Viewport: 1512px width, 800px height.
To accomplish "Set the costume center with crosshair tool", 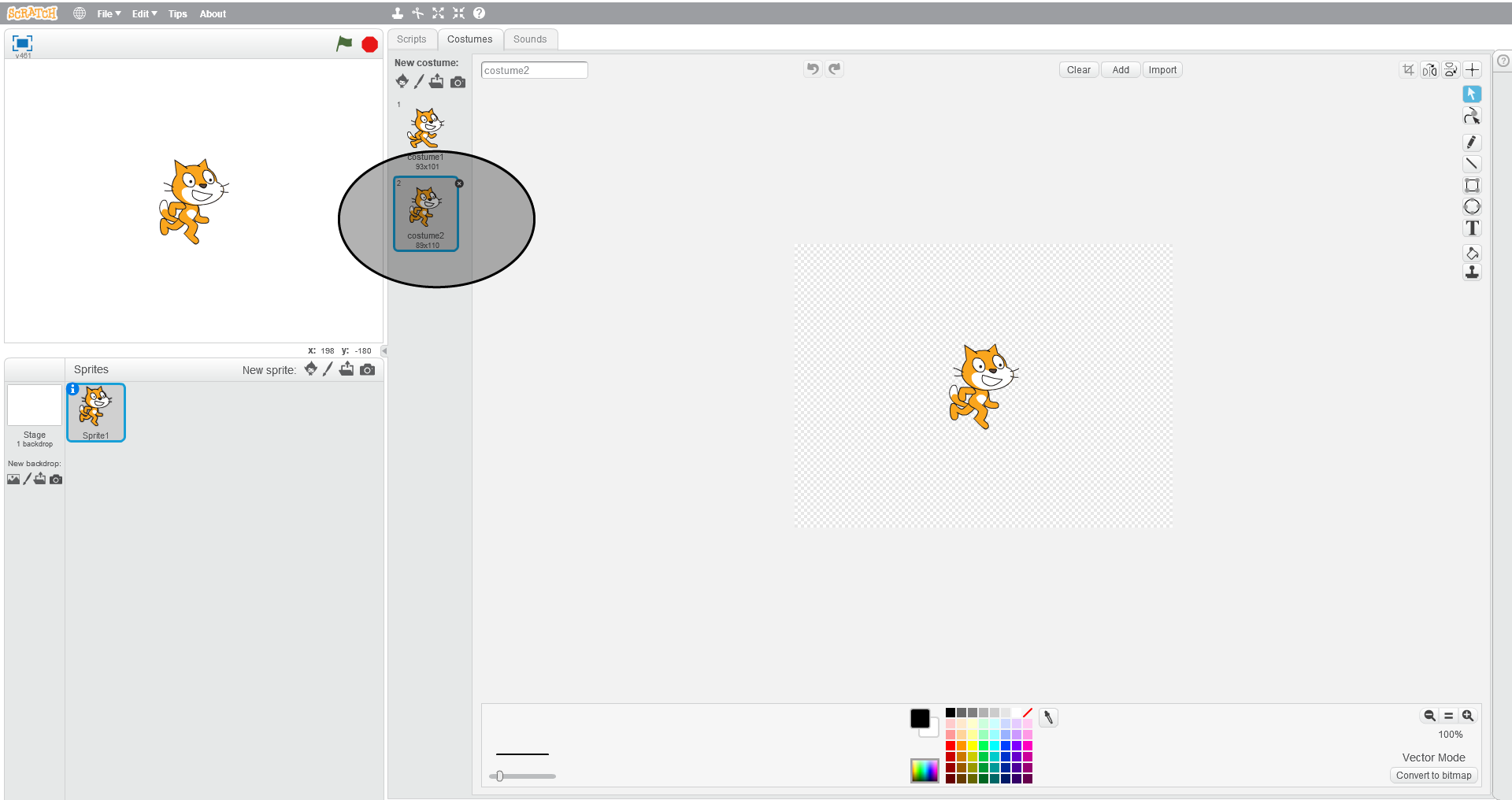I will point(1473,69).
